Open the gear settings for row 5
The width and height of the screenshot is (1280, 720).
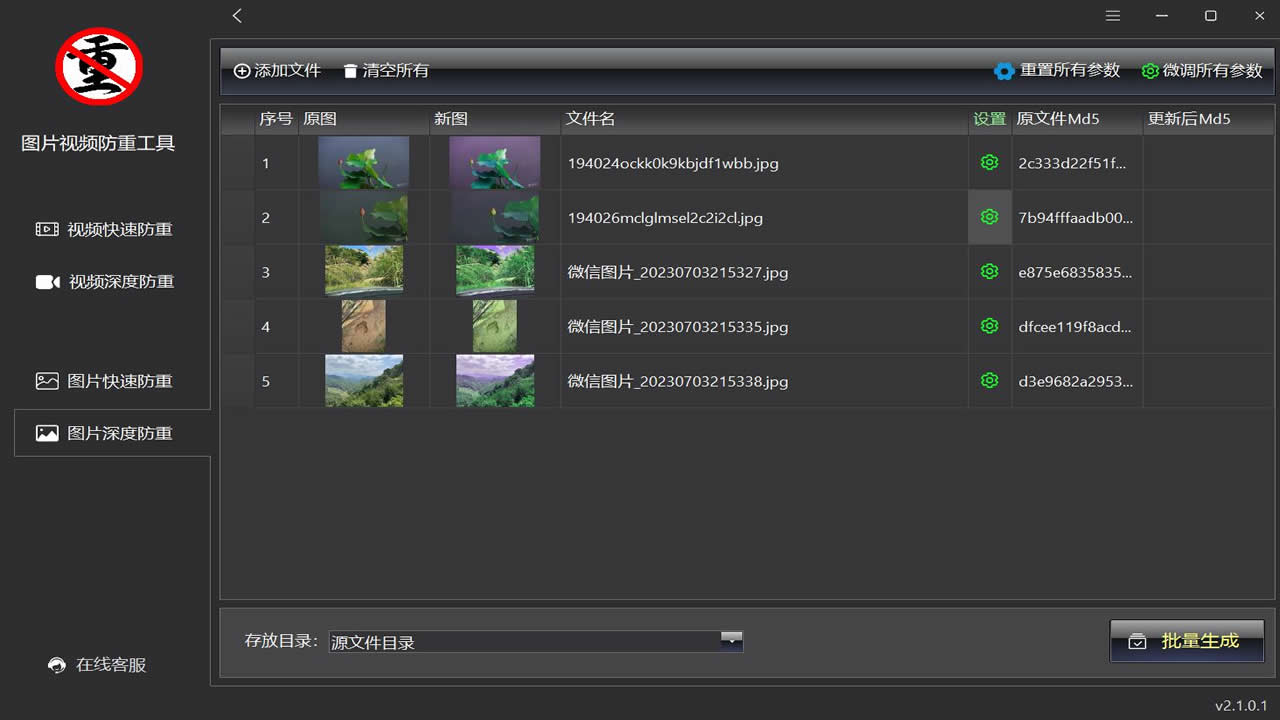pyautogui.click(x=989, y=380)
